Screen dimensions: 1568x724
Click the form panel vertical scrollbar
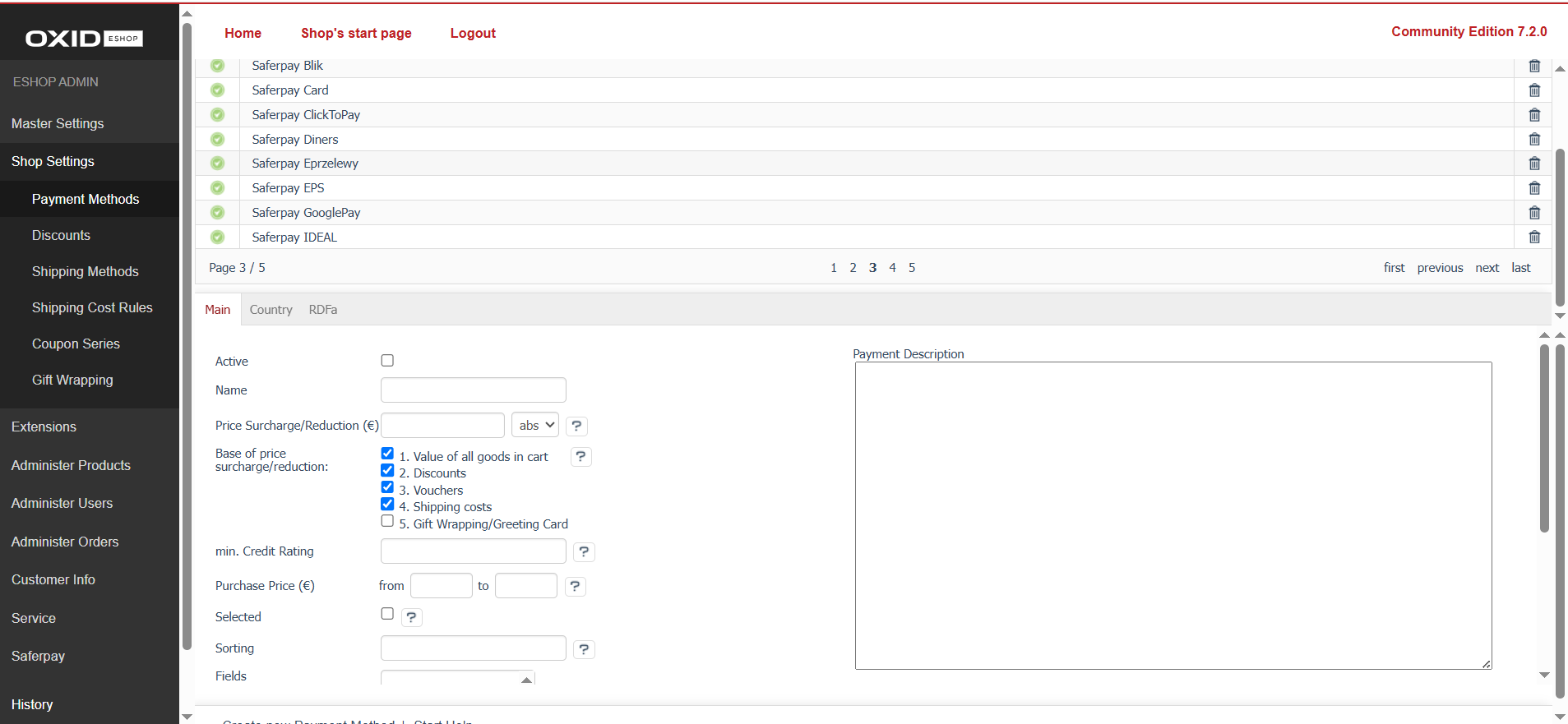1544,438
